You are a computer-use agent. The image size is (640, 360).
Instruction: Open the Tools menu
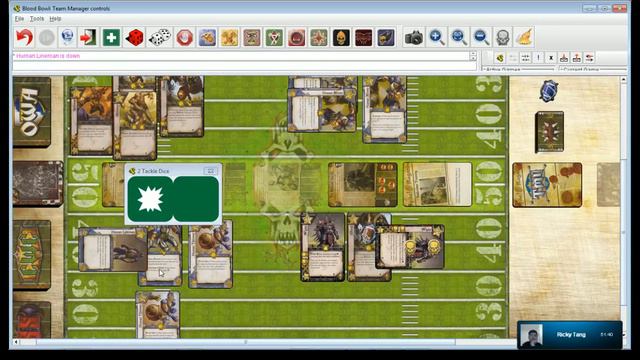[37, 19]
